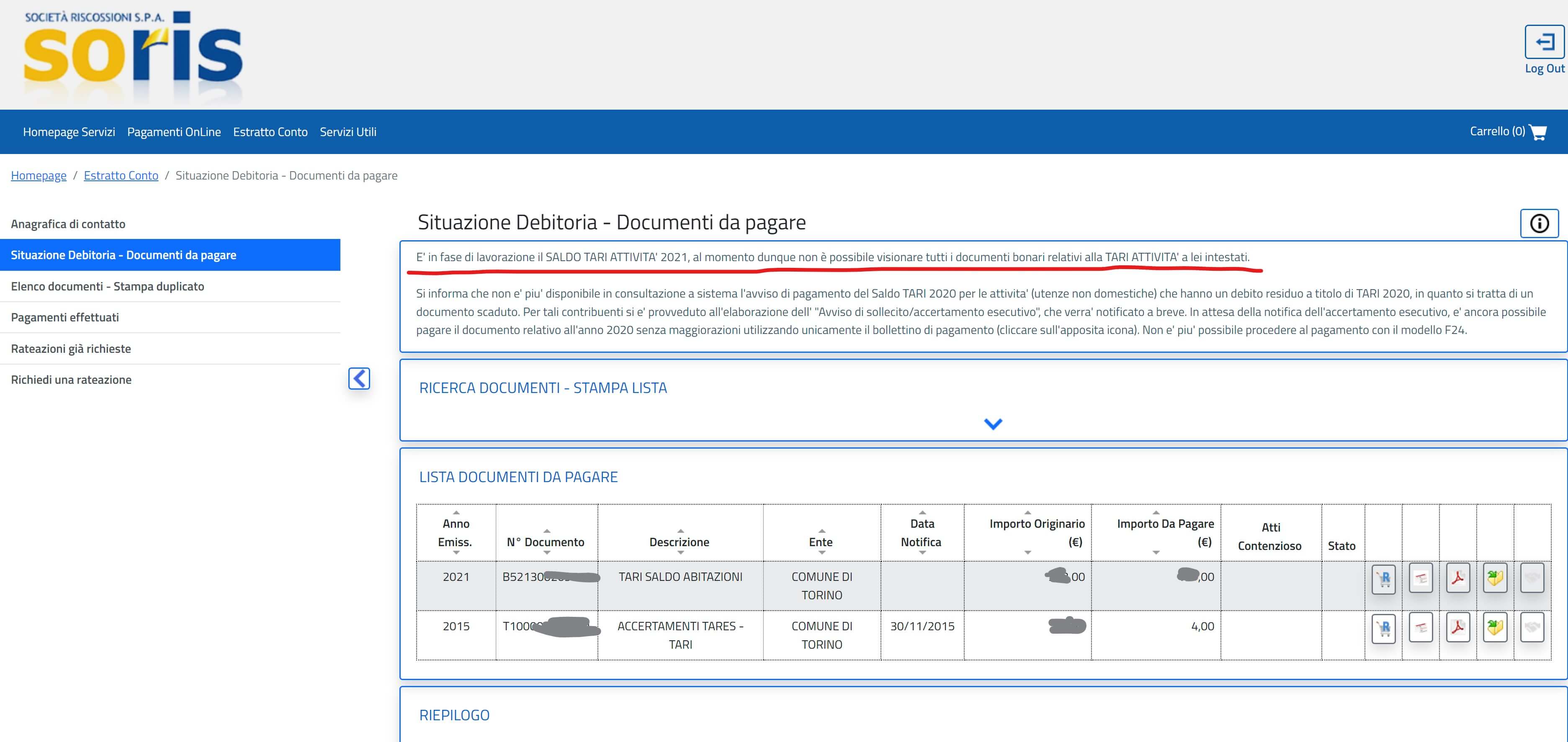The height and width of the screenshot is (742, 1568).
Task: Open the info circle icon
Action: (x=1540, y=224)
